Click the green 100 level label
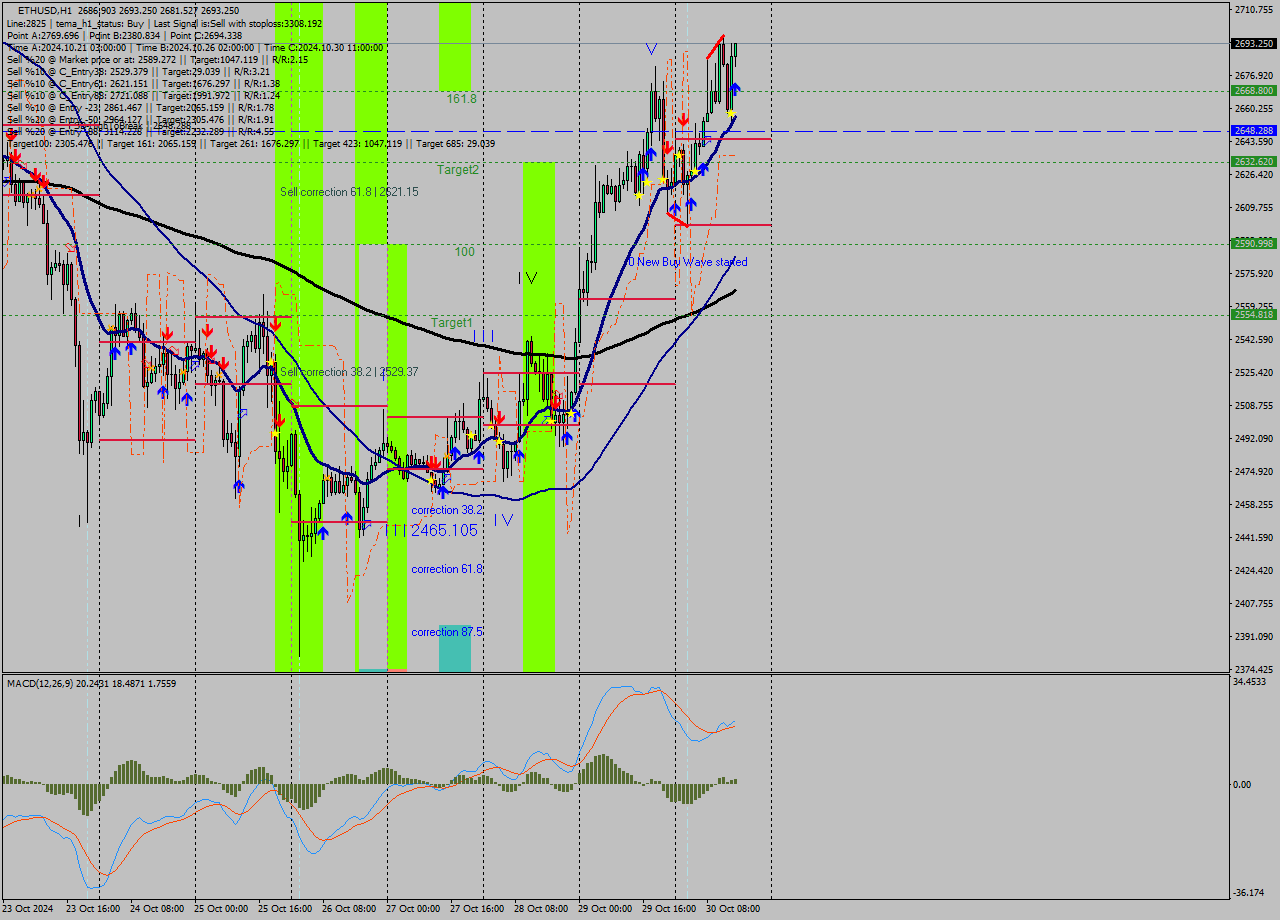The image size is (1280, 920). [465, 252]
